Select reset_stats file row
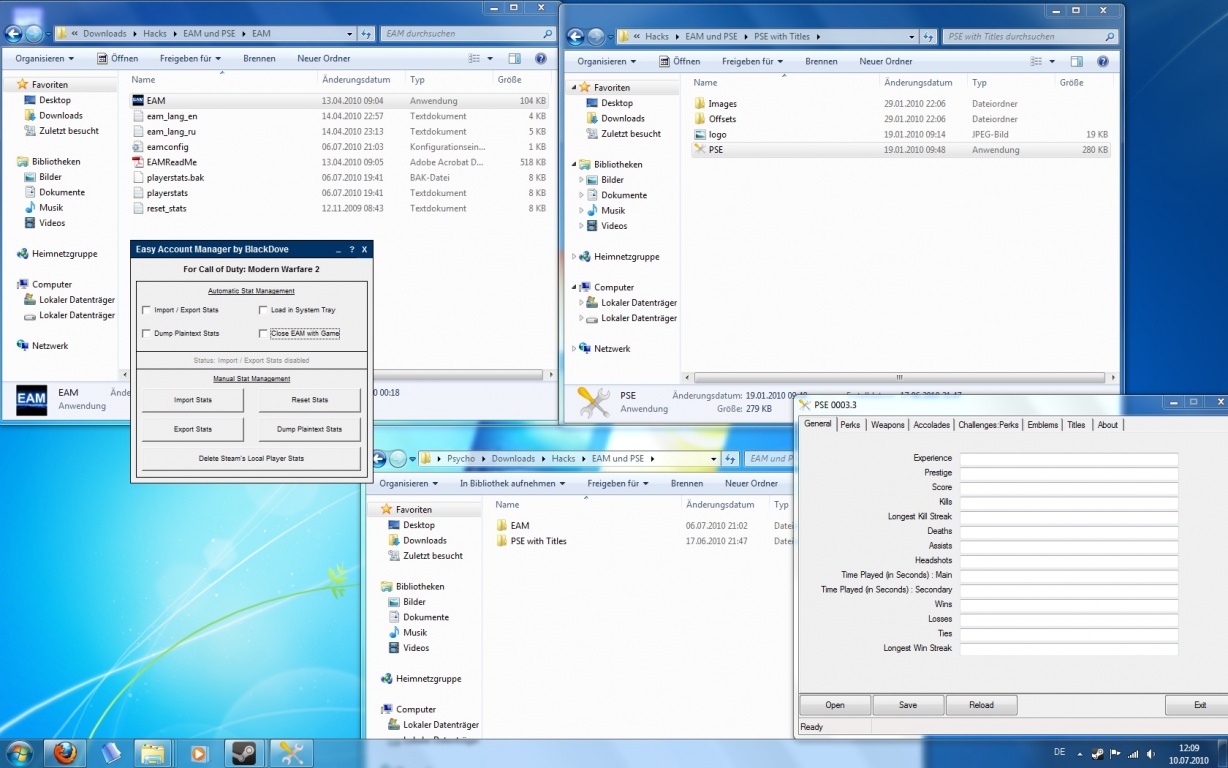This screenshot has height=768, width=1228. [340, 209]
